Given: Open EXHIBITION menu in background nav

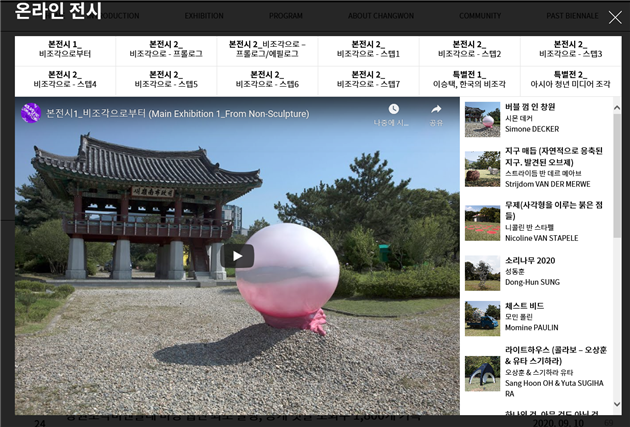Looking at the screenshot, I should coord(204,16).
